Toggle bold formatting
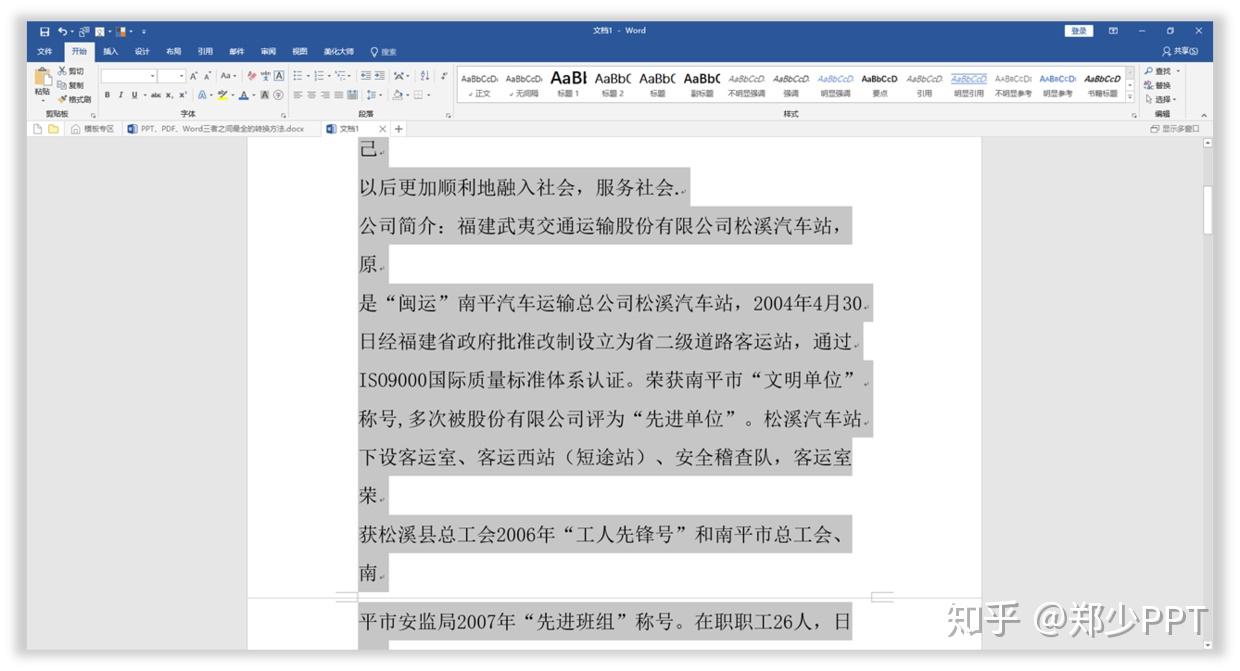This screenshot has height=671, width=1240. 107,95
